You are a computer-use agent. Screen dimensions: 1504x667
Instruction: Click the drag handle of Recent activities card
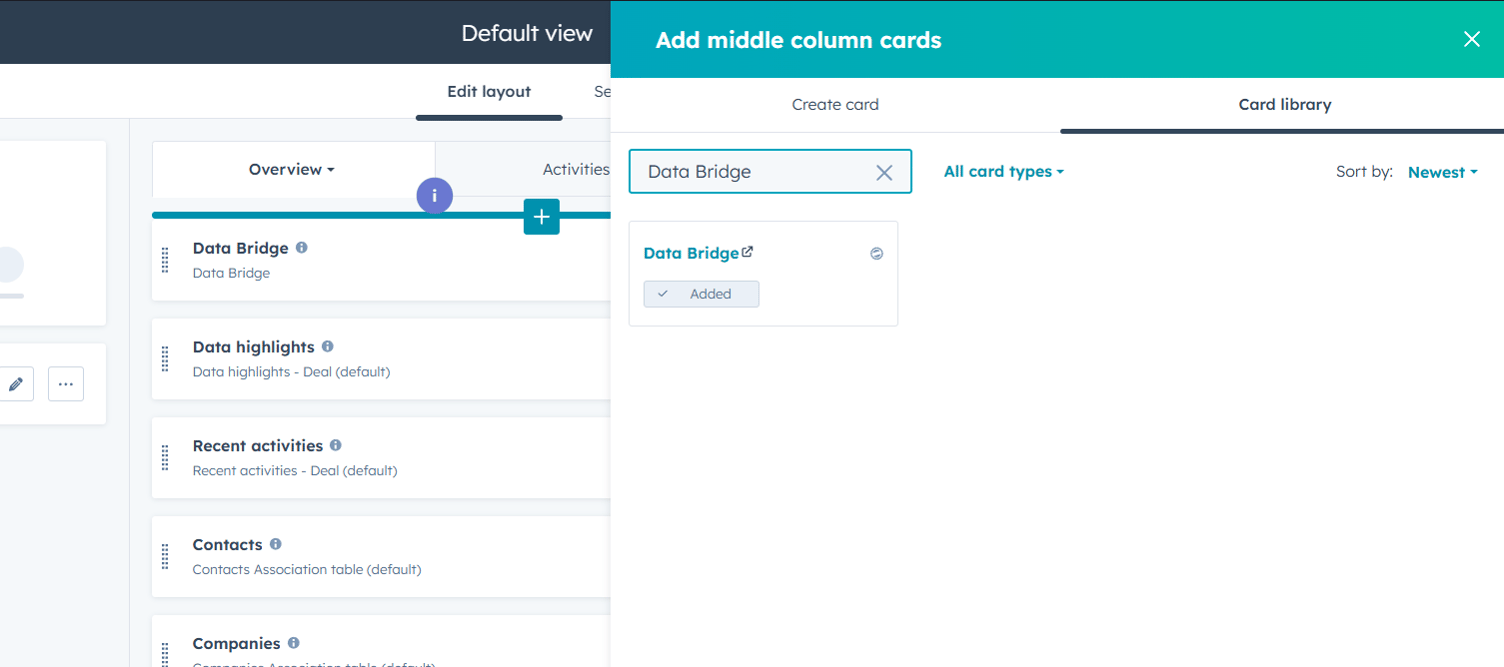click(x=165, y=458)
